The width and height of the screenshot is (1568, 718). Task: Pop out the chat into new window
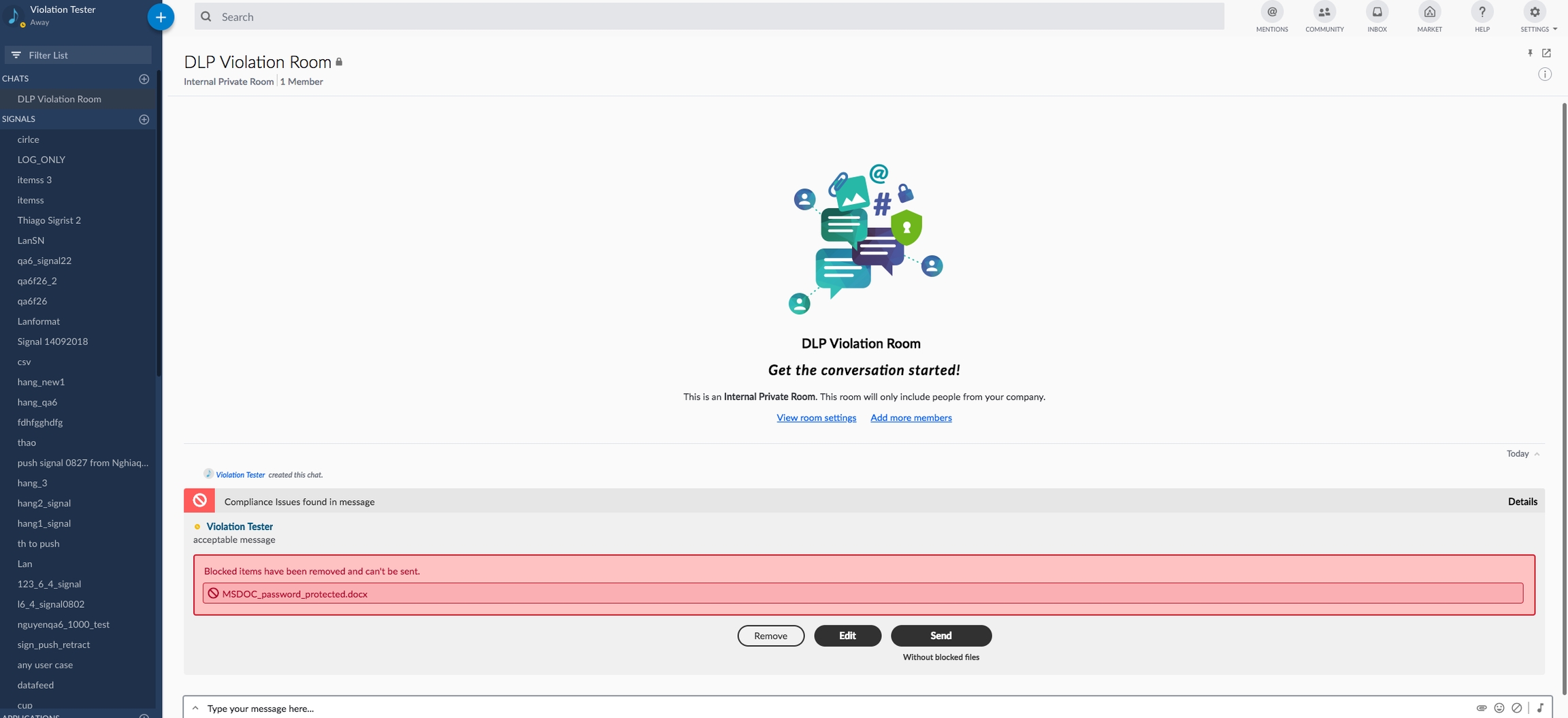[x=1546, y=53]
